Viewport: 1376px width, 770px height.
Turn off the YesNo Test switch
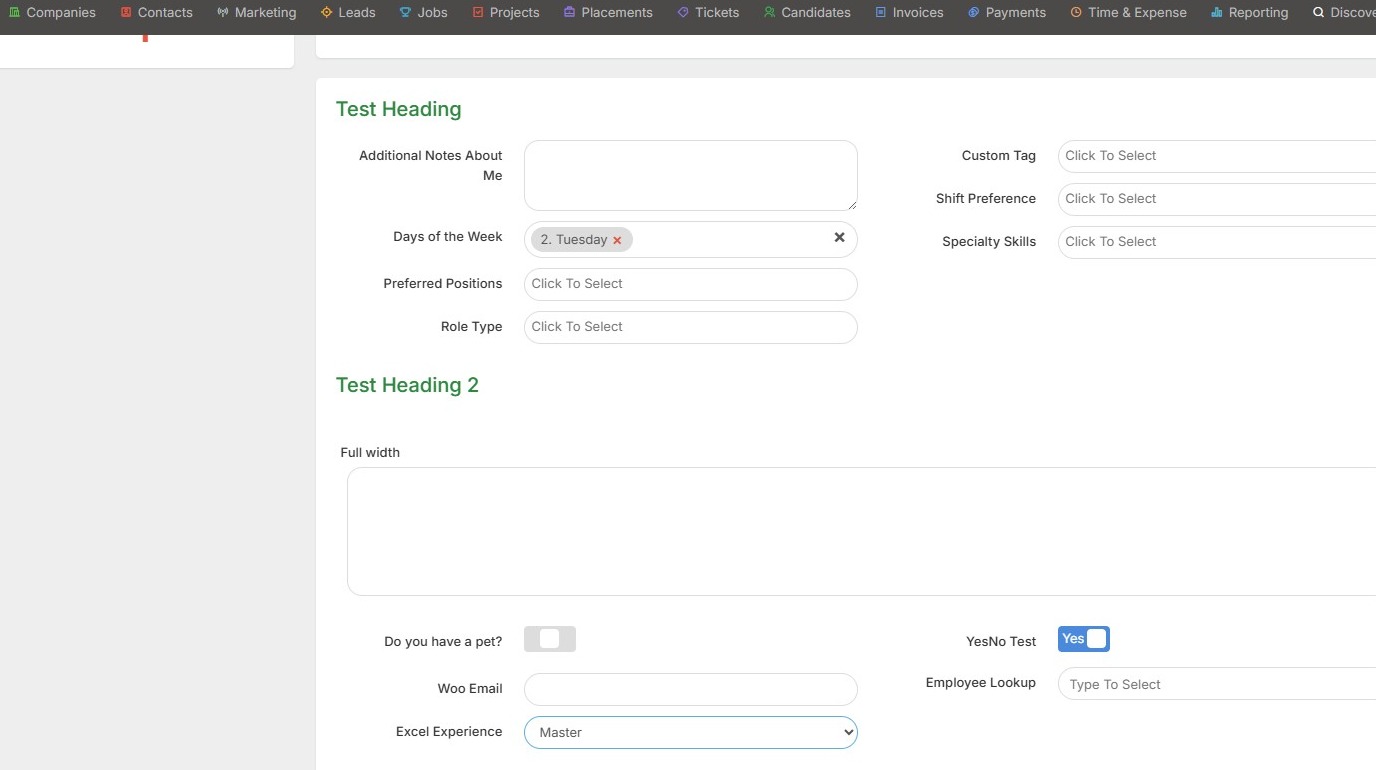tap(1084, 639)
